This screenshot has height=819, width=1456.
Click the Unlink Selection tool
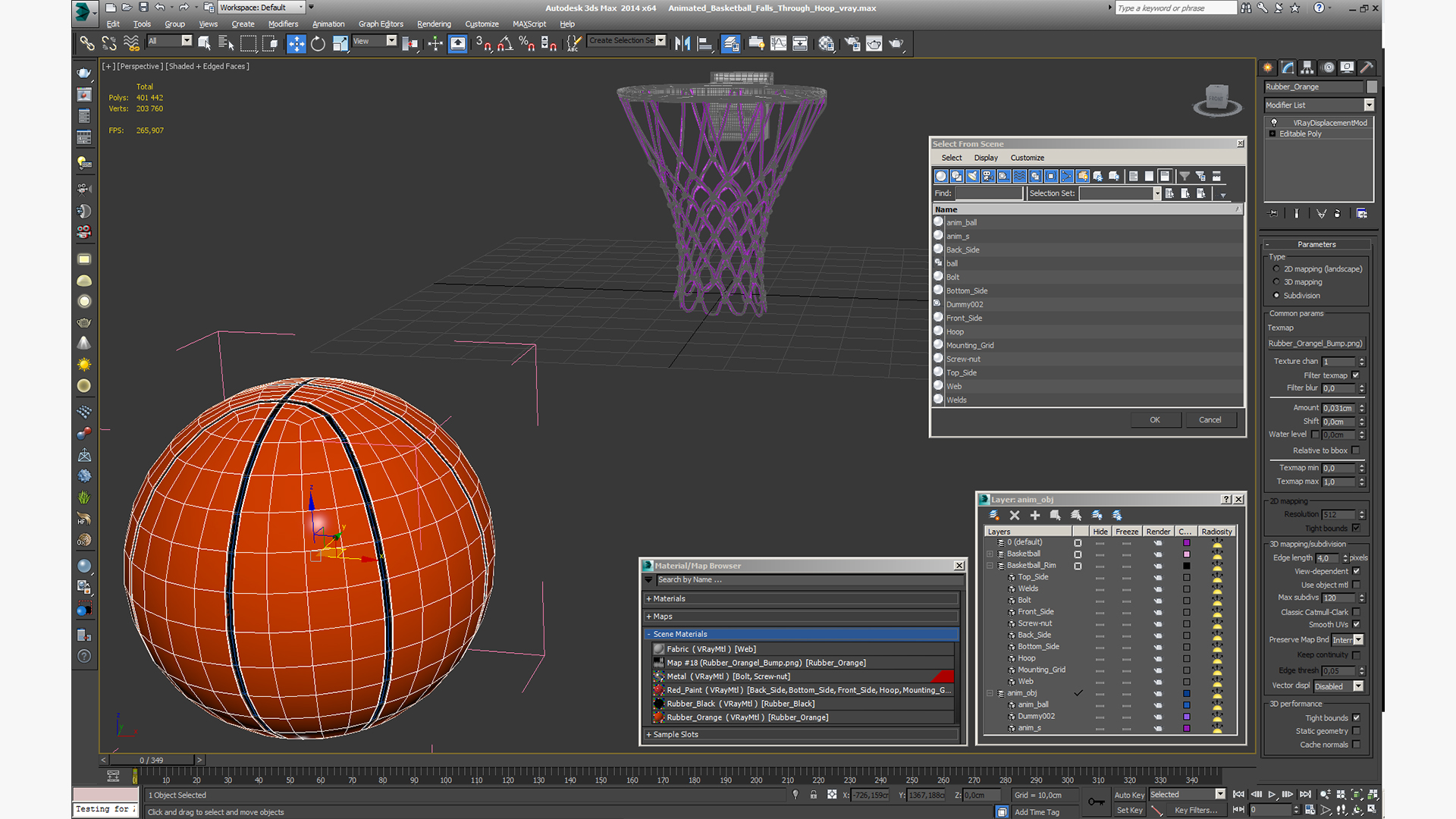109,43
